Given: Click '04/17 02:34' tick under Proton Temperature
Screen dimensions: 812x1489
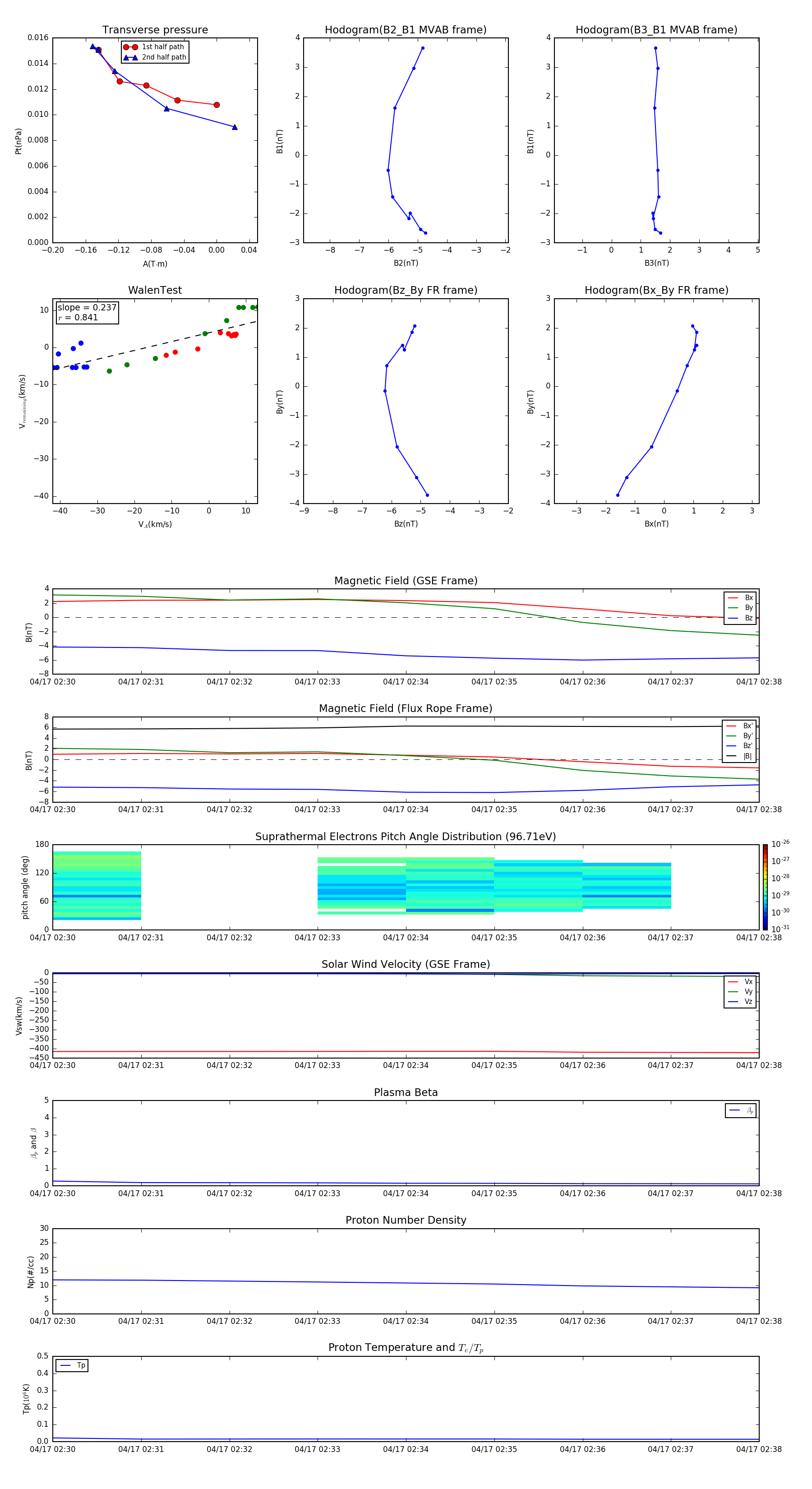Looking at the screenshot, I should coord(406,1449).
